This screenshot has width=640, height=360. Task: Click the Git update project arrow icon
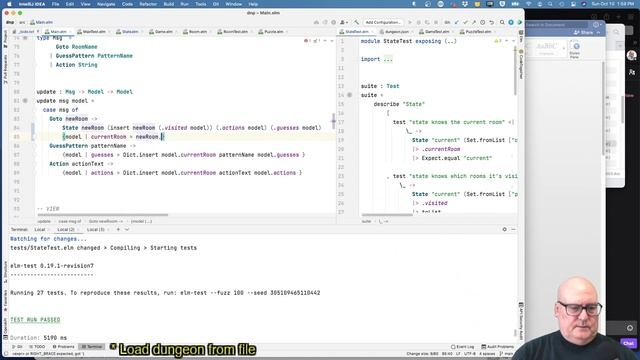(457, 22)
